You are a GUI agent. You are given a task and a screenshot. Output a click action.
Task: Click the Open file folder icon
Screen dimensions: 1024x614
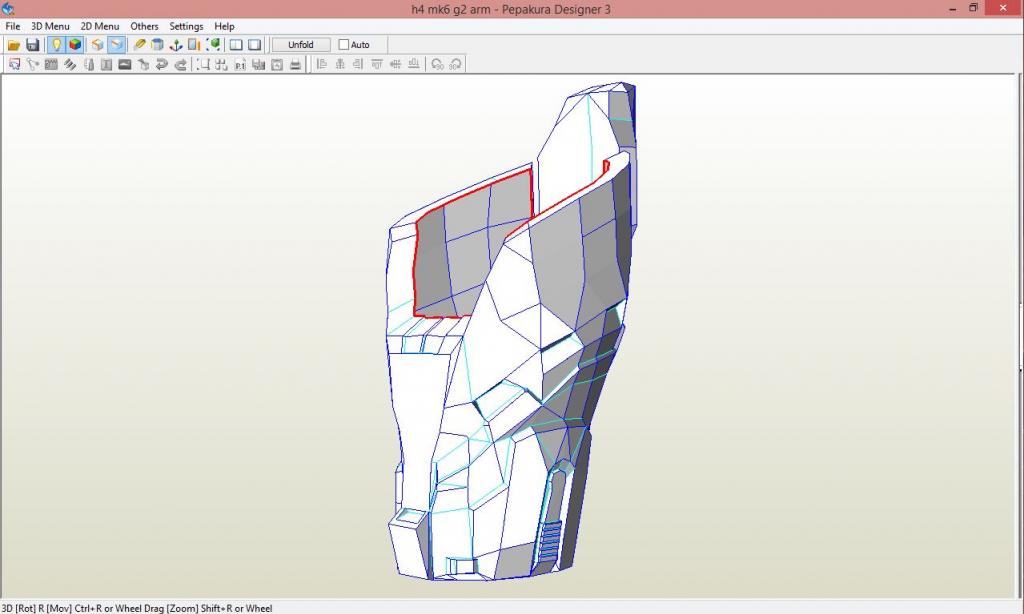click(14, 44)
